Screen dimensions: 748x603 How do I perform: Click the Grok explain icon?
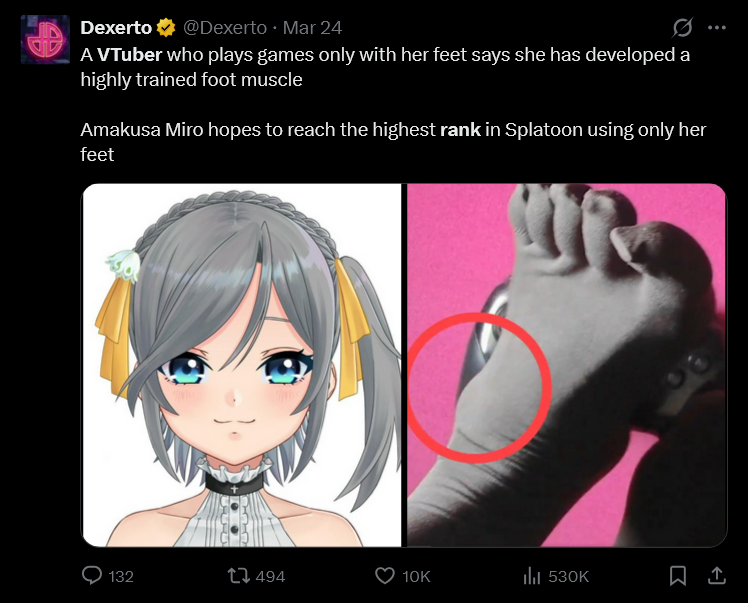pos(683,27)
